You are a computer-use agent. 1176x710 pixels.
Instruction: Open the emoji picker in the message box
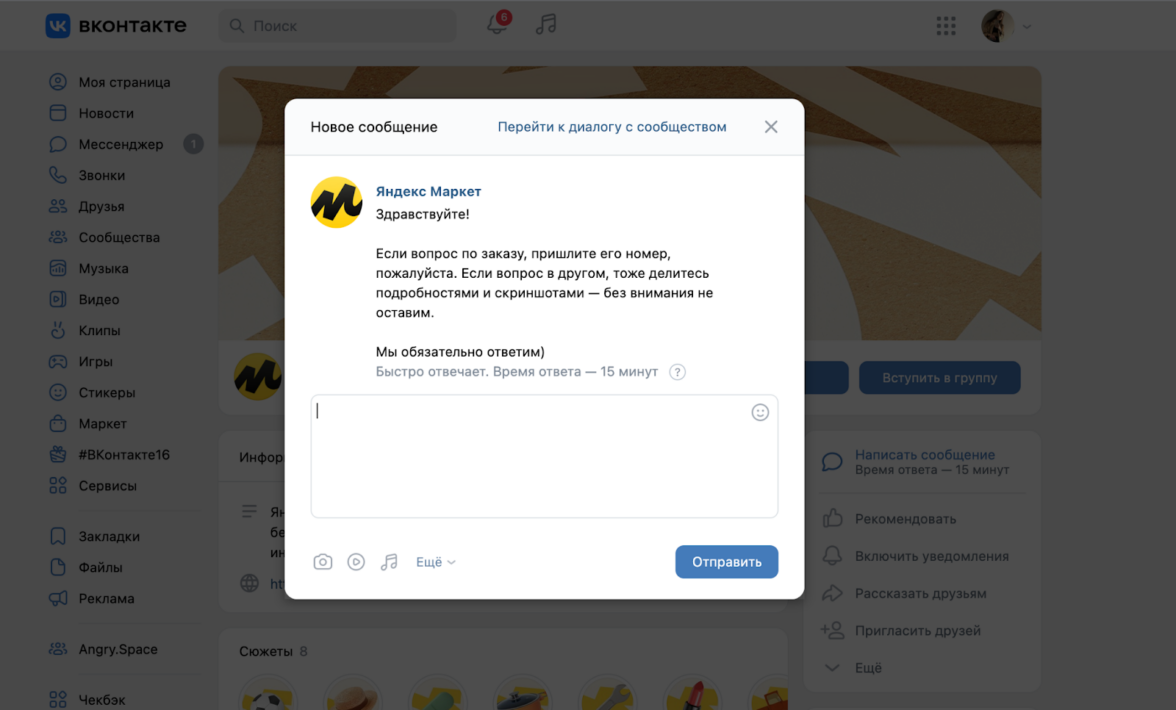click(x=760, y=412)
